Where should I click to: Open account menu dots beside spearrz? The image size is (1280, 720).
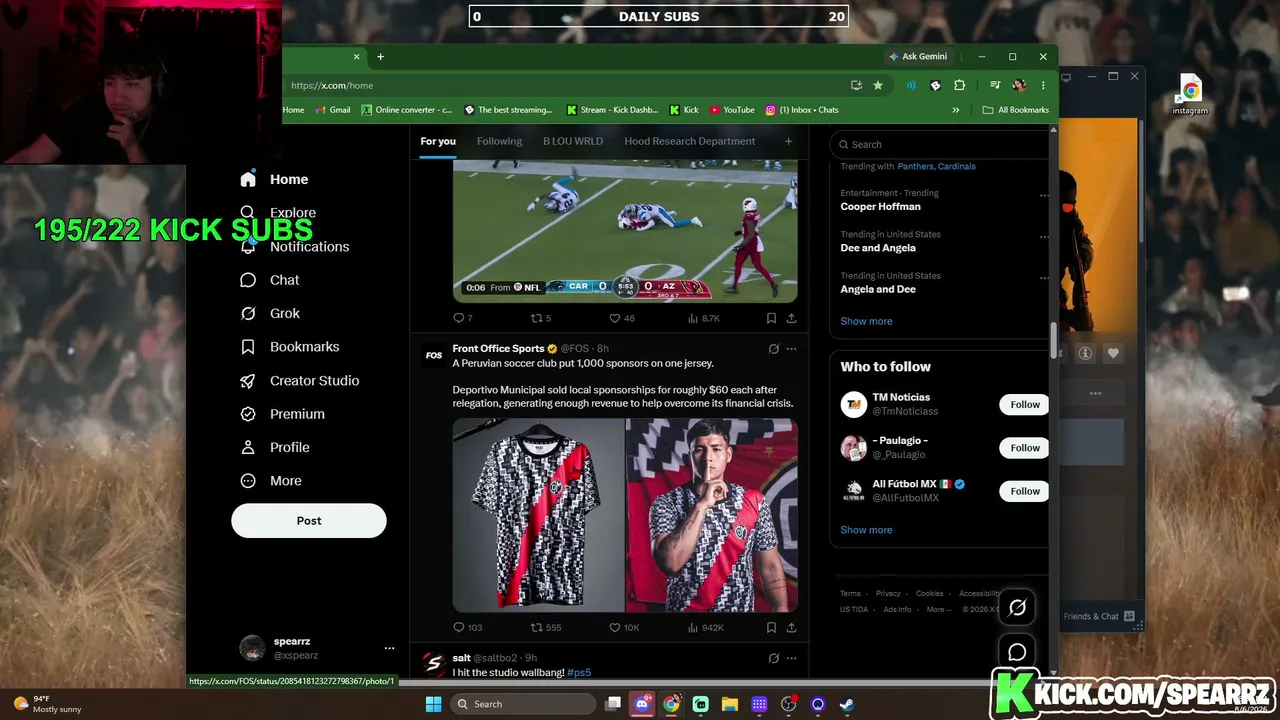[x=389, y=648]
